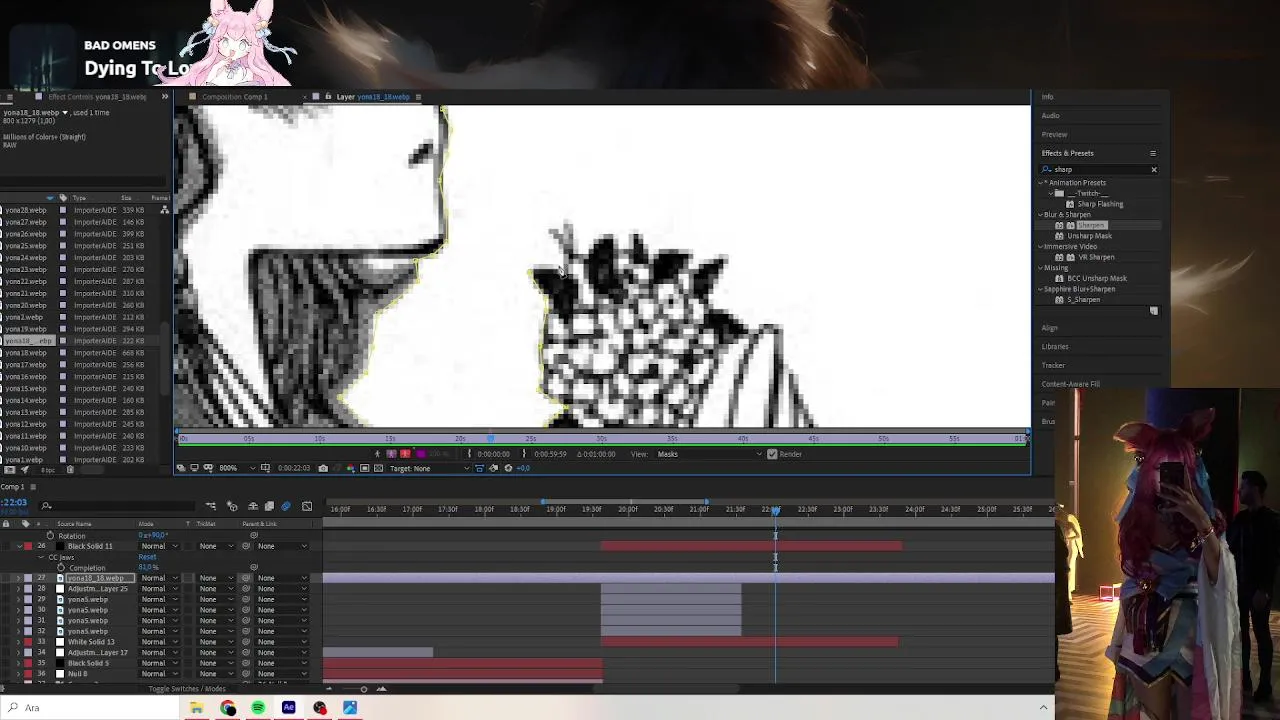Open the Target: None dropdown
Image resolution: width=1280 pixels, height=720 pixels.
[429, 468]
